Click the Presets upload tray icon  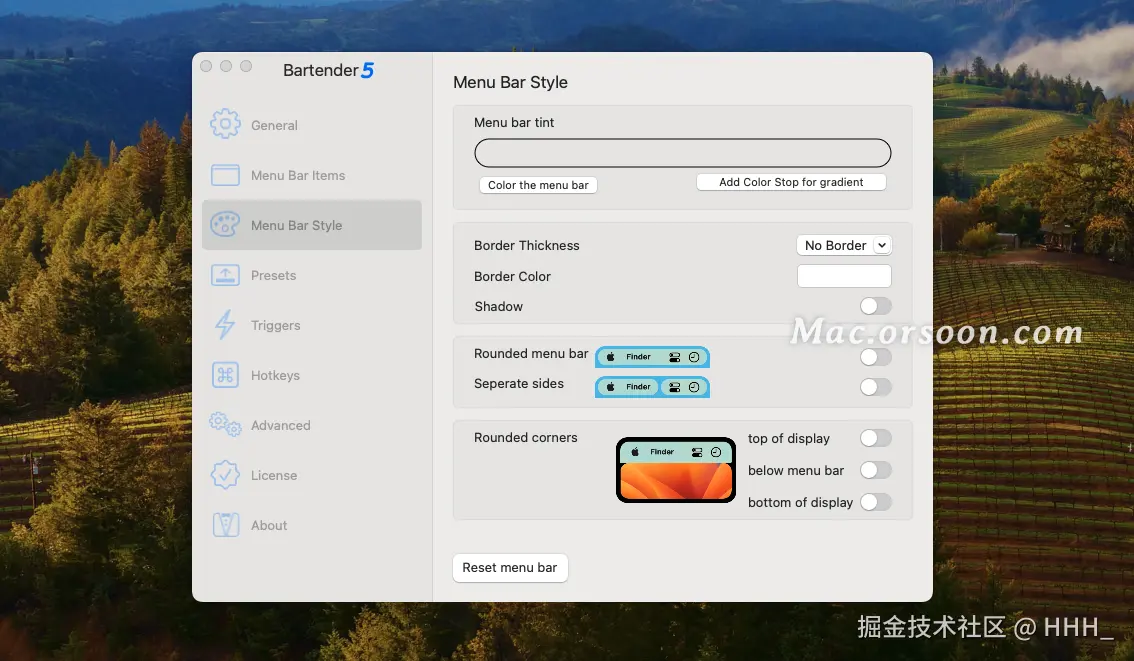point(225,275)
